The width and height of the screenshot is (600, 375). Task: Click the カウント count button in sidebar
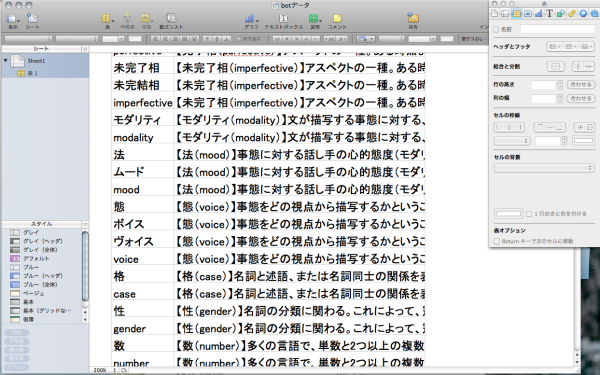tap(16, 367)
